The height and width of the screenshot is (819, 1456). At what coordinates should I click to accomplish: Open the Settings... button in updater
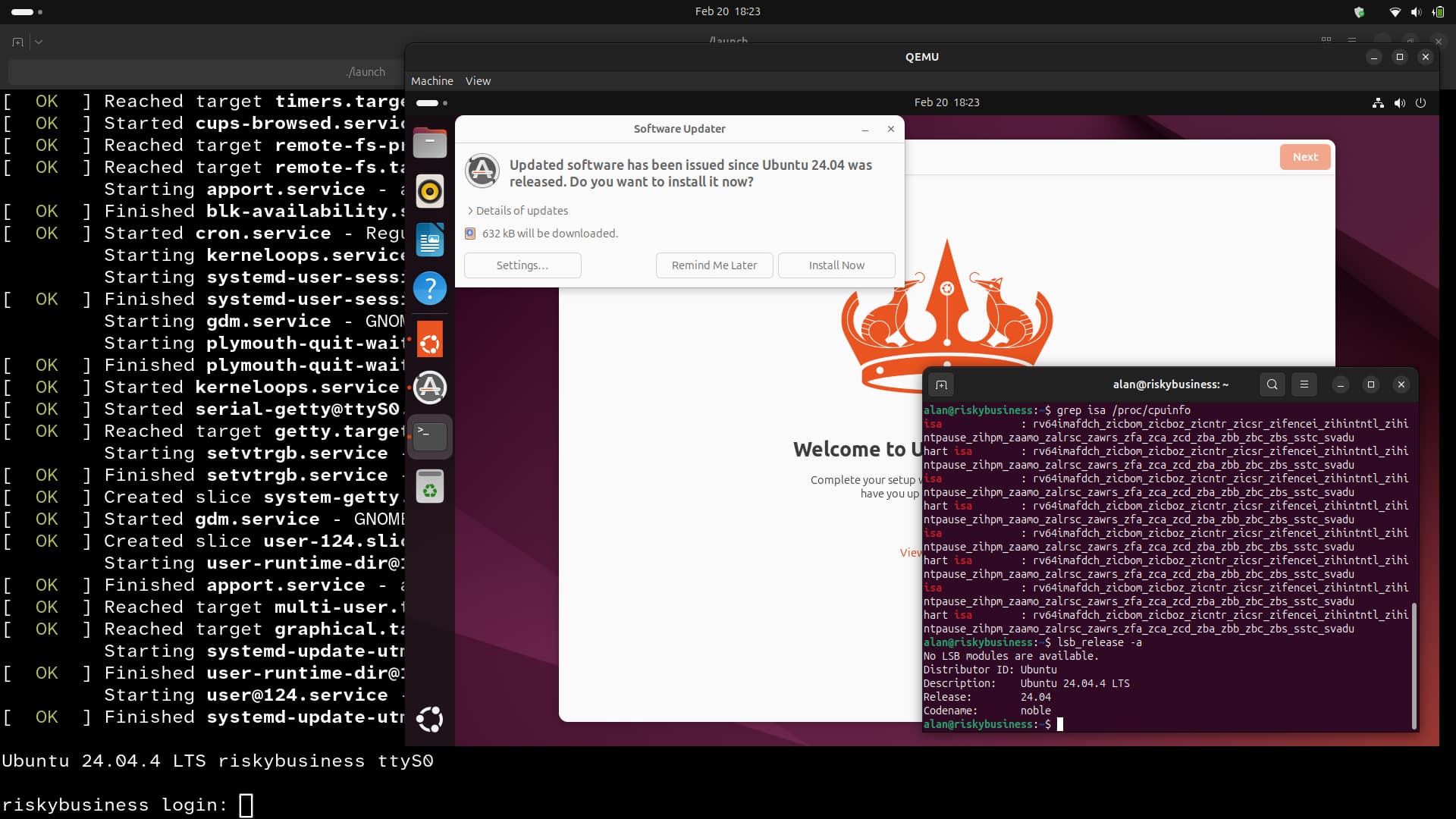coord(522,265)
